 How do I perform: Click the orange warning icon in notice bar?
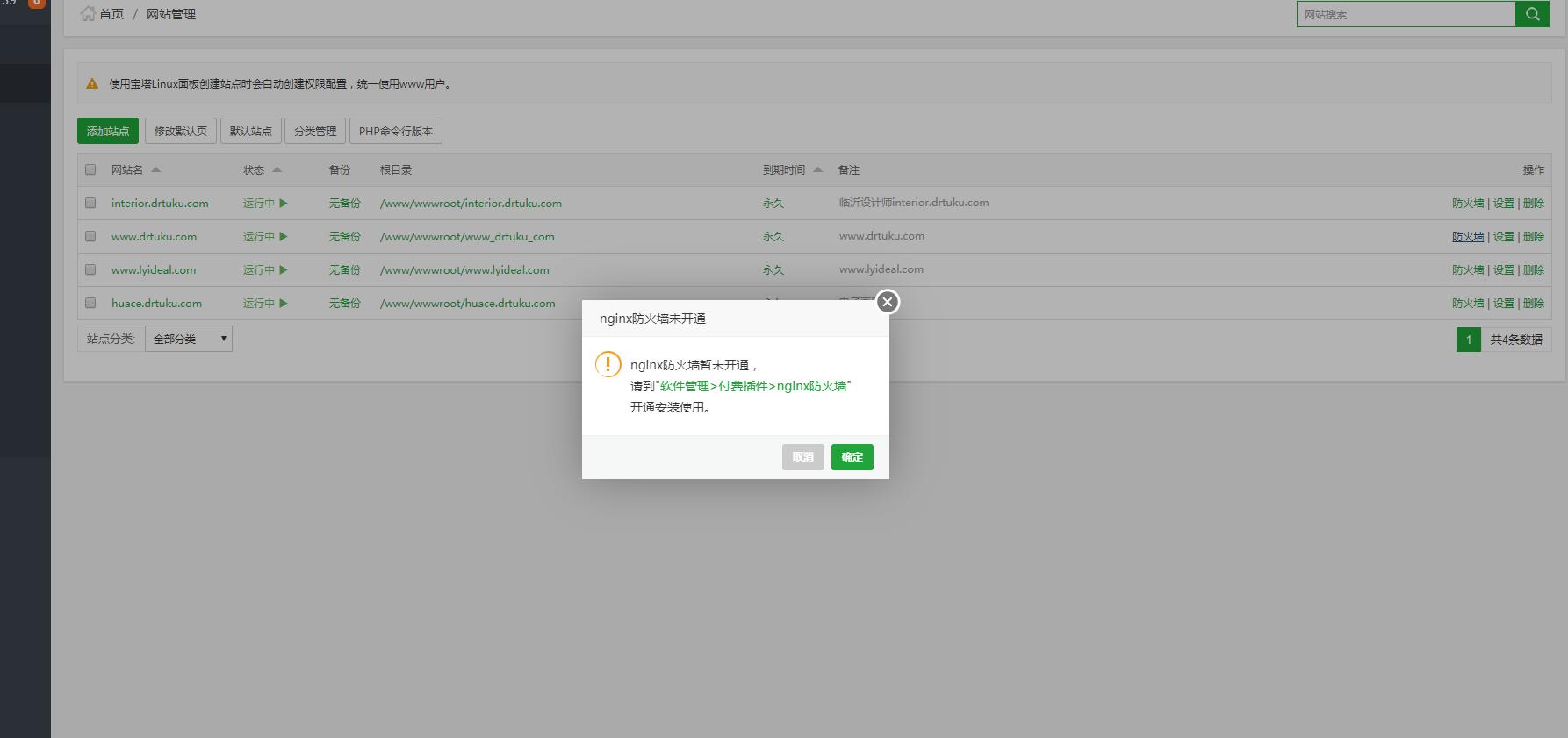[x=92, y=83]
